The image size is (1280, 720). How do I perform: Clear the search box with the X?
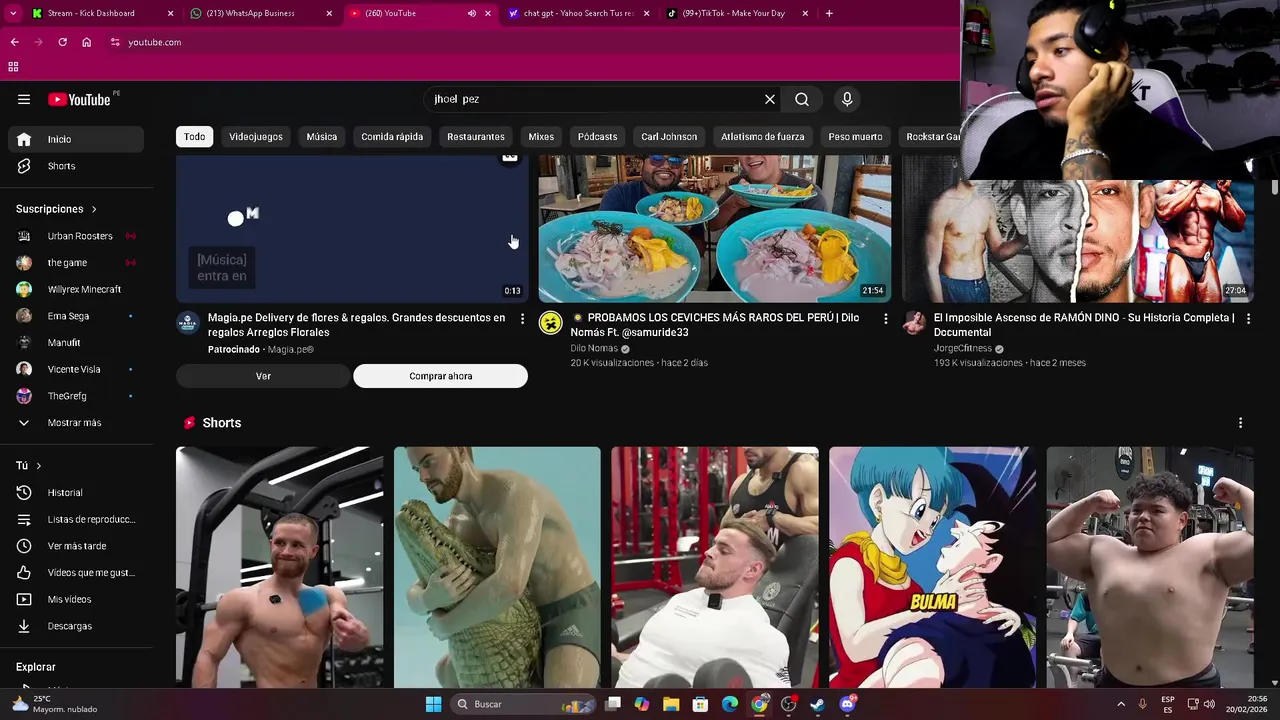pyautogui.click(x=770, y=99)
